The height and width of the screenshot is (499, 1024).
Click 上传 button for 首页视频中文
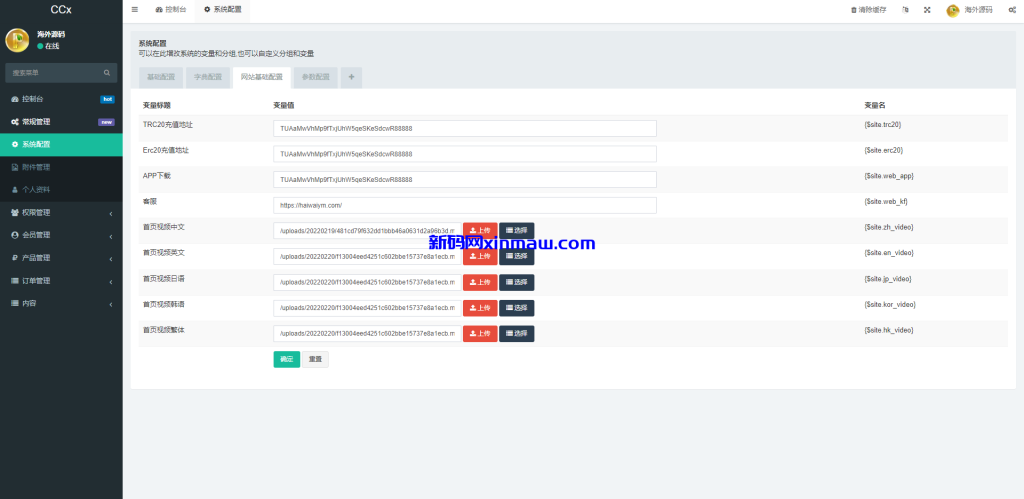click(x=479, y=230)
